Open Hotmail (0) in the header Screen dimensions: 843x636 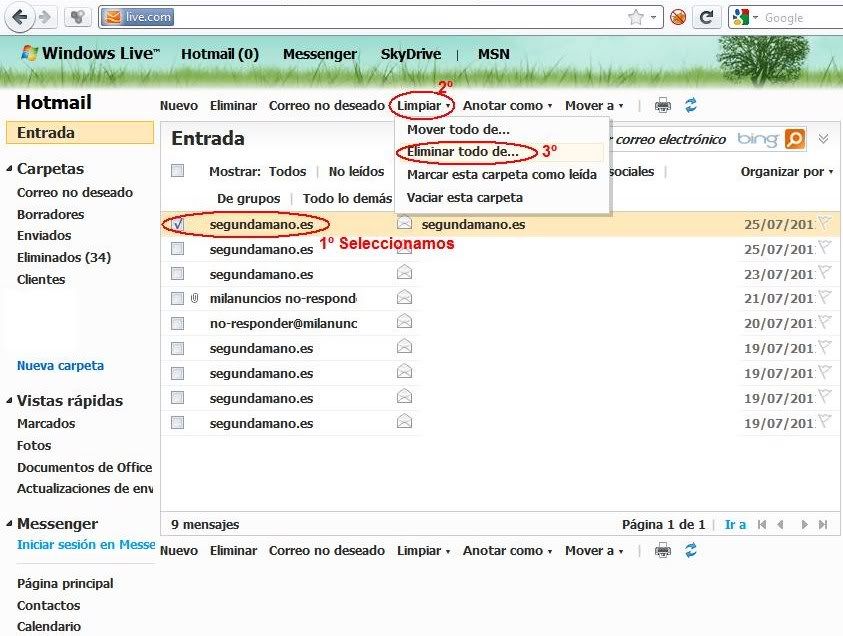point(220,54)
